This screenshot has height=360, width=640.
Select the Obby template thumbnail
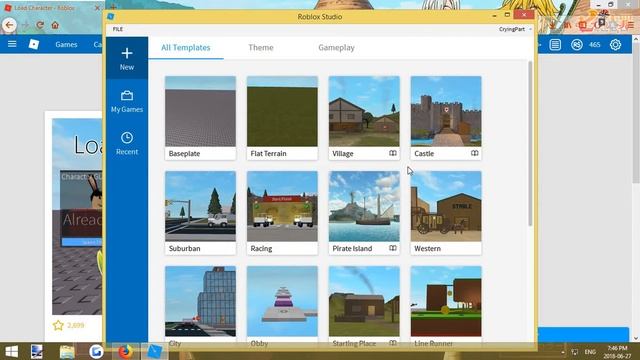pyautogui.click(x=282, y=301)
